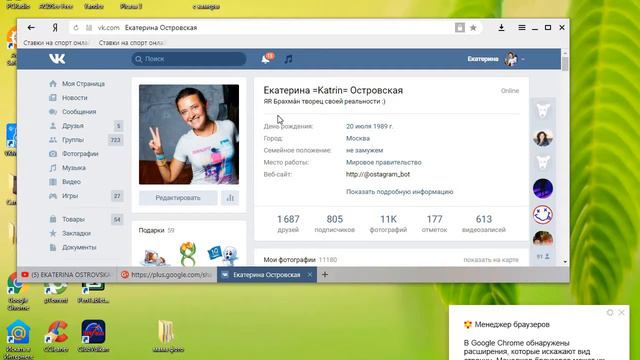The width and height of the screenshot is (640, 360).
Task: Close the Екатерина Островская tab
Action: click(310, 275)
